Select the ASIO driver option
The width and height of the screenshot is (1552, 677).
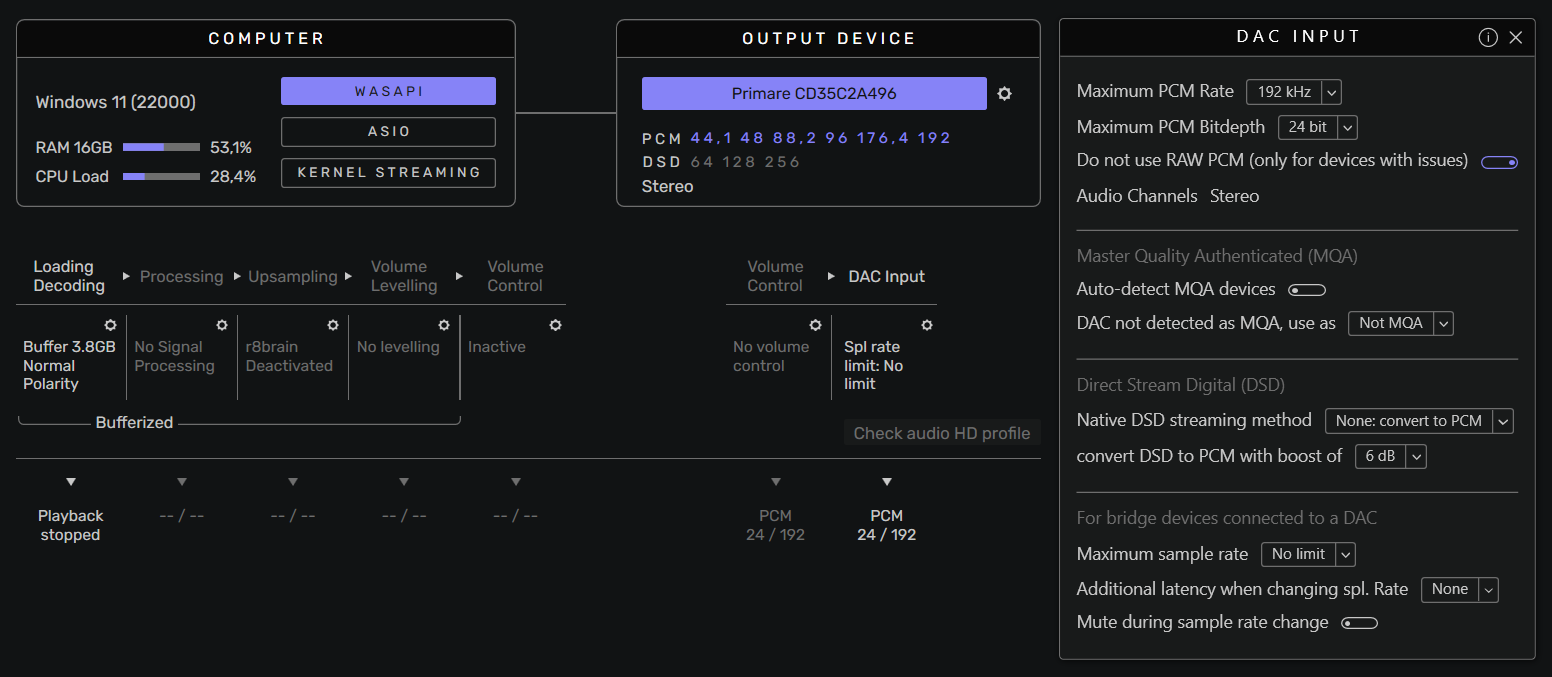tap(388, 132)
